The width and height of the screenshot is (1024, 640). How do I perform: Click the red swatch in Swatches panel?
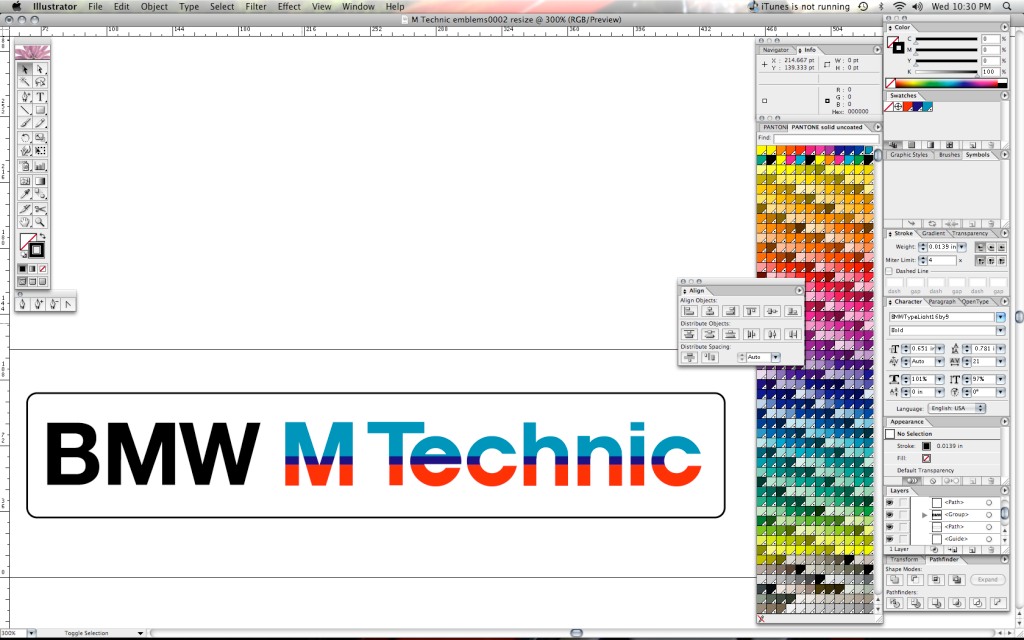click(908, 106)
